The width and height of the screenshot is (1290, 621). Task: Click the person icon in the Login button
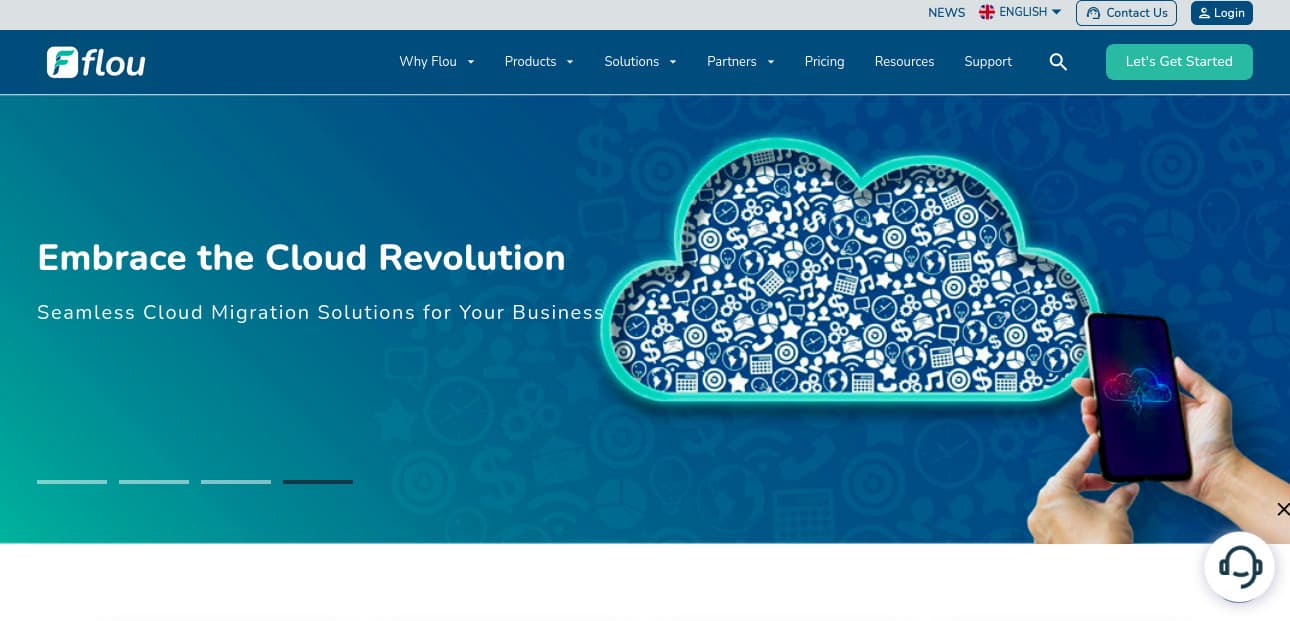point(1205,13)
